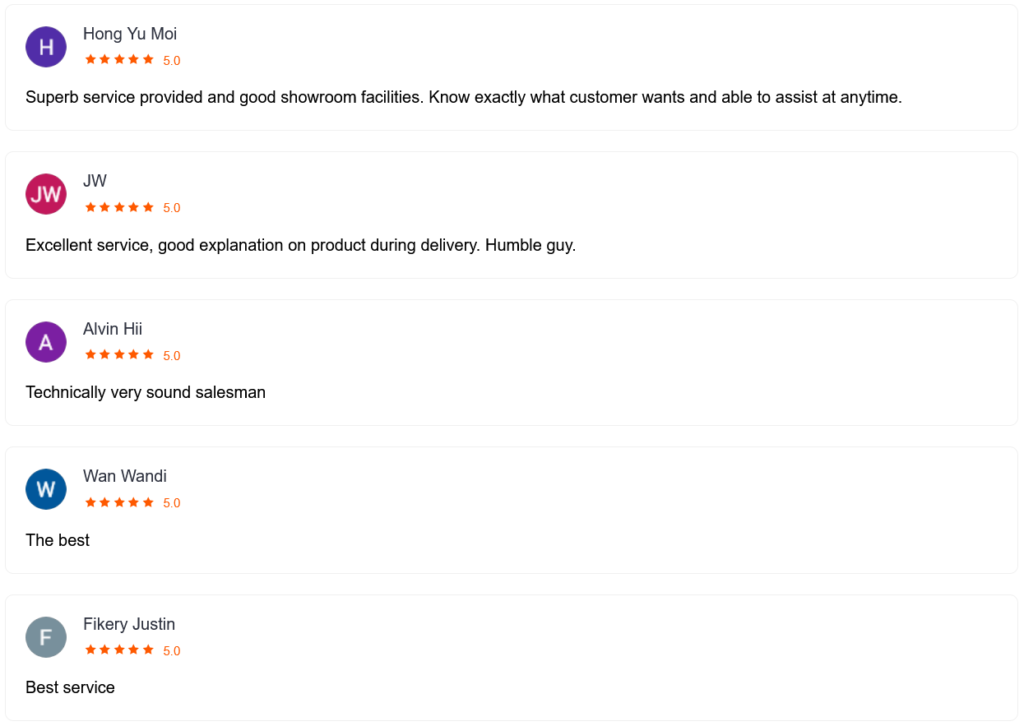The height and width of the screenshot is (726, 1024).
Task: Click the star rating under JW
Action: coord(120,208)
